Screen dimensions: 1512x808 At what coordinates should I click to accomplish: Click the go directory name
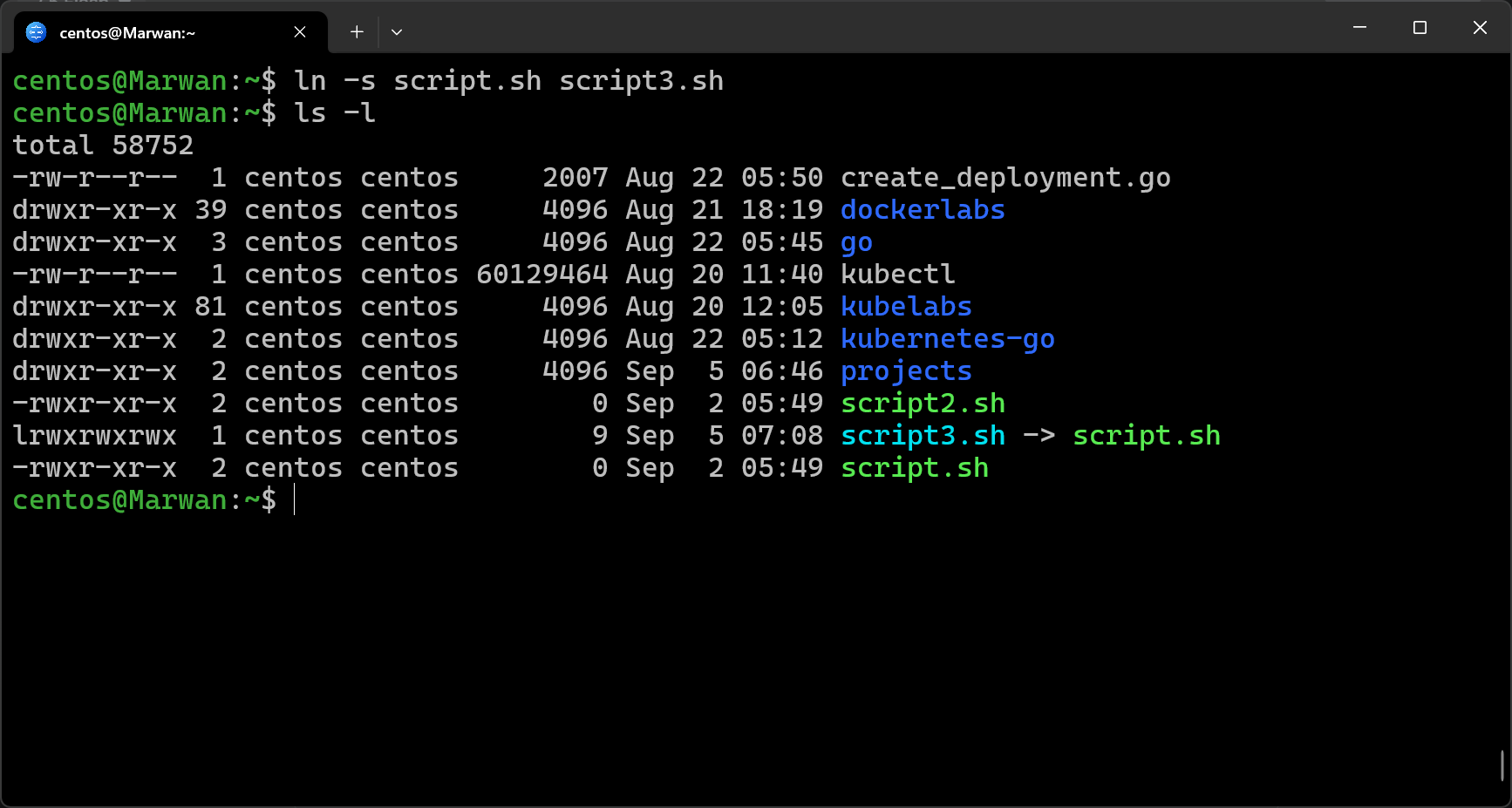[856, 242]
